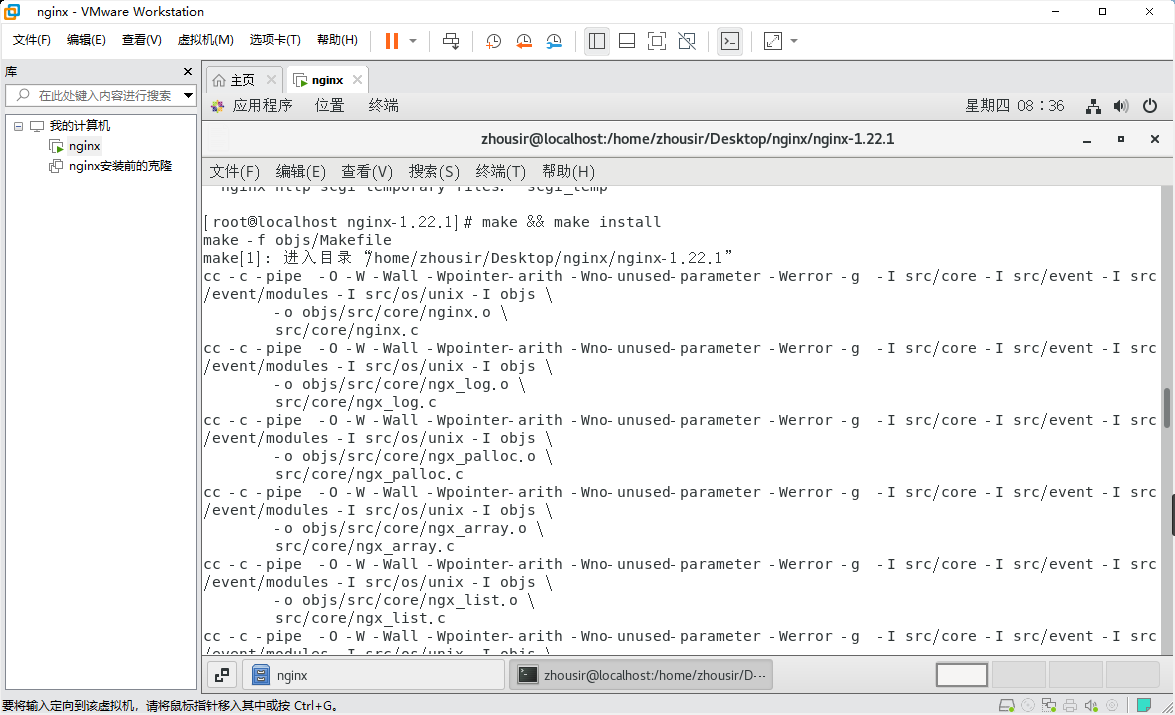Viewport: 1175px width, 715px height.
Task: Open the stretch display dropdown arrow
Action: click(794, 41)
